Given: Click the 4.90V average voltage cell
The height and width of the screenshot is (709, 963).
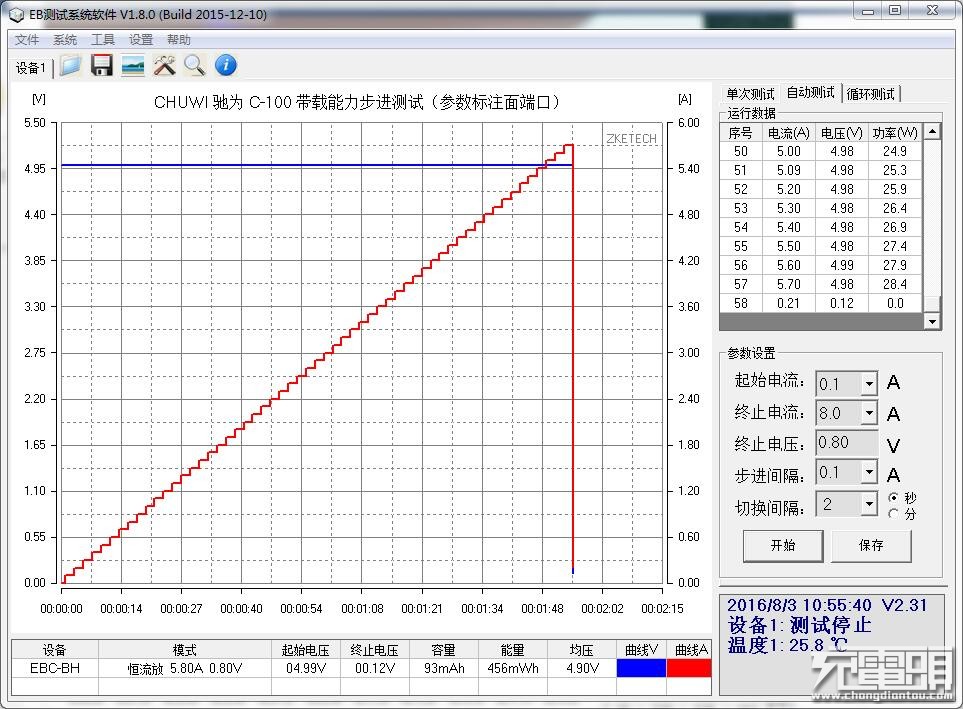Looking at the screenshot, I should 582,668.
